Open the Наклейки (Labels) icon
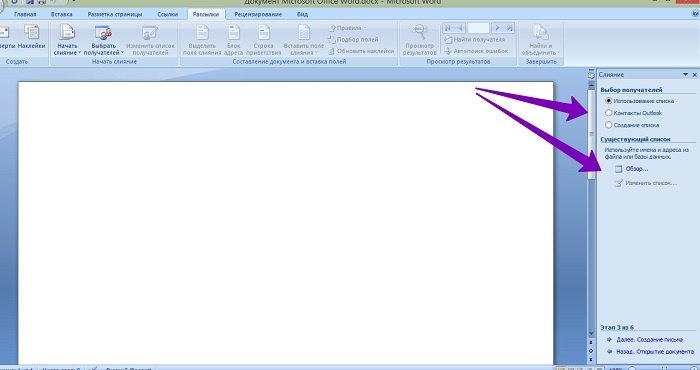Viewport: 700px width, 370px height. point(32,33)
